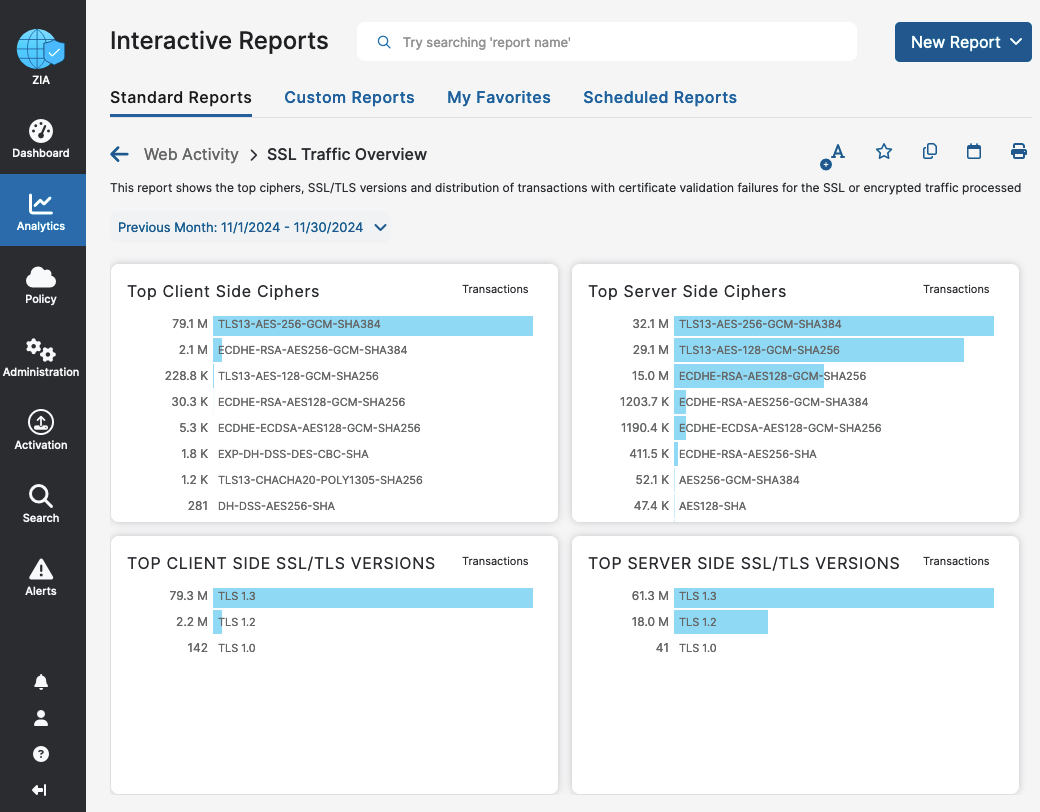The image size is (1040, 812).
Task: Click the copy report icon
Action: click(x=929, y=152)
